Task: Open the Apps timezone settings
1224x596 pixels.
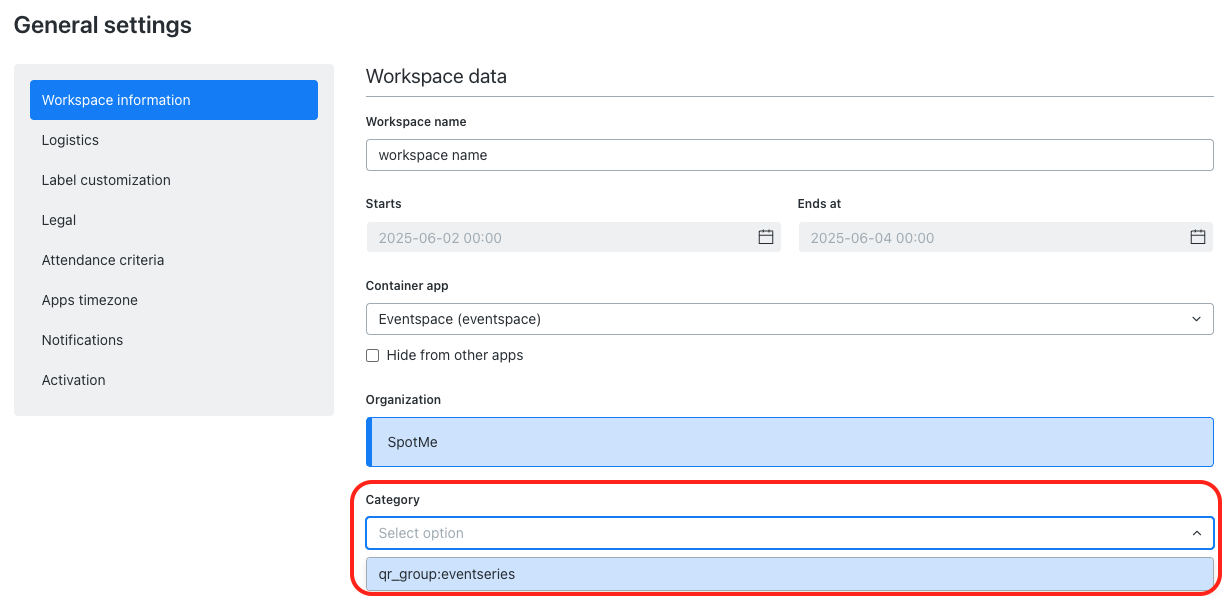Action: (x=90, y=300)
